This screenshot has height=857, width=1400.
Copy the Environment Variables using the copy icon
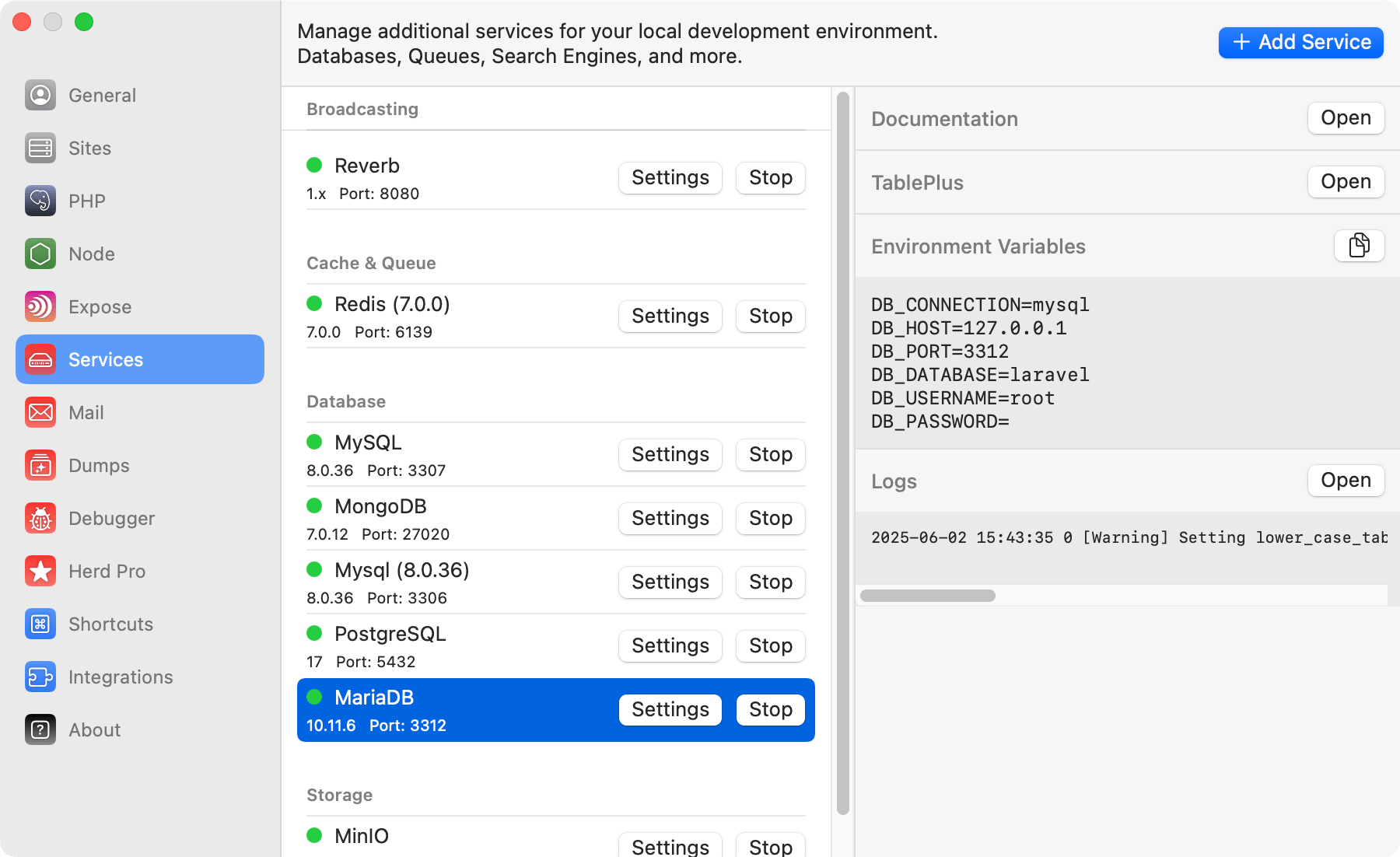1359,246
